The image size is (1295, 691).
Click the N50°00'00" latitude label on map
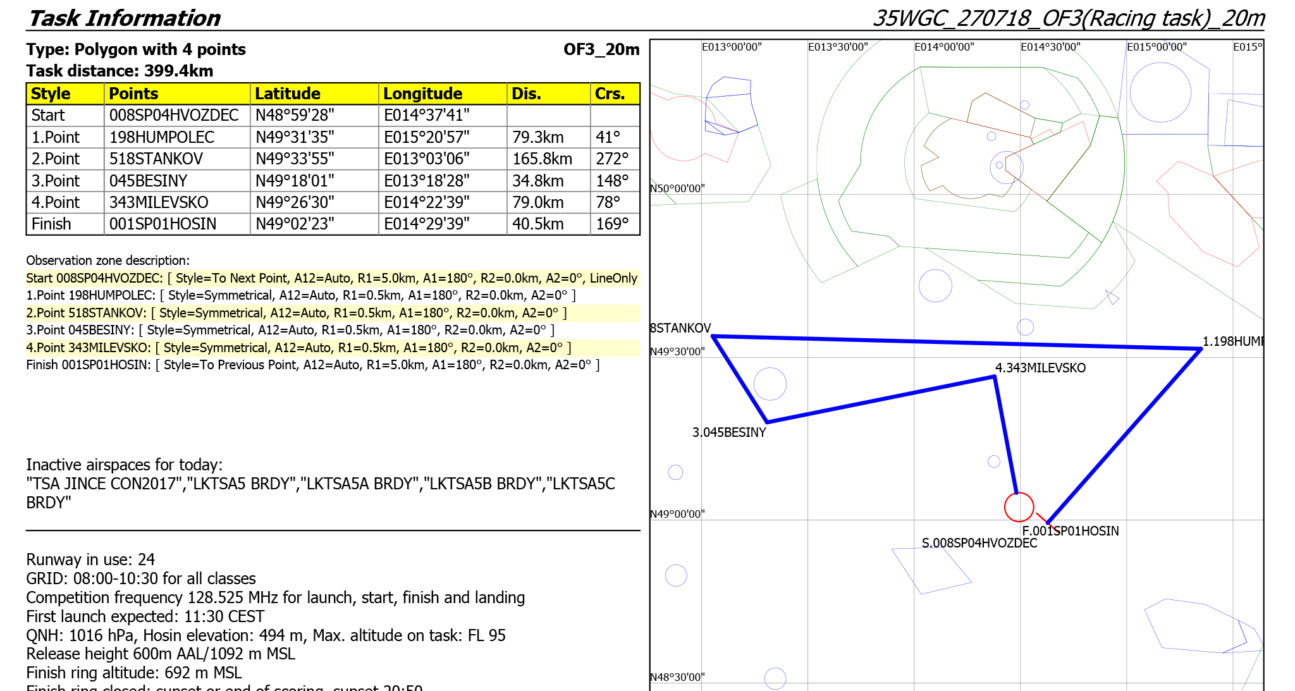[678, 188]
